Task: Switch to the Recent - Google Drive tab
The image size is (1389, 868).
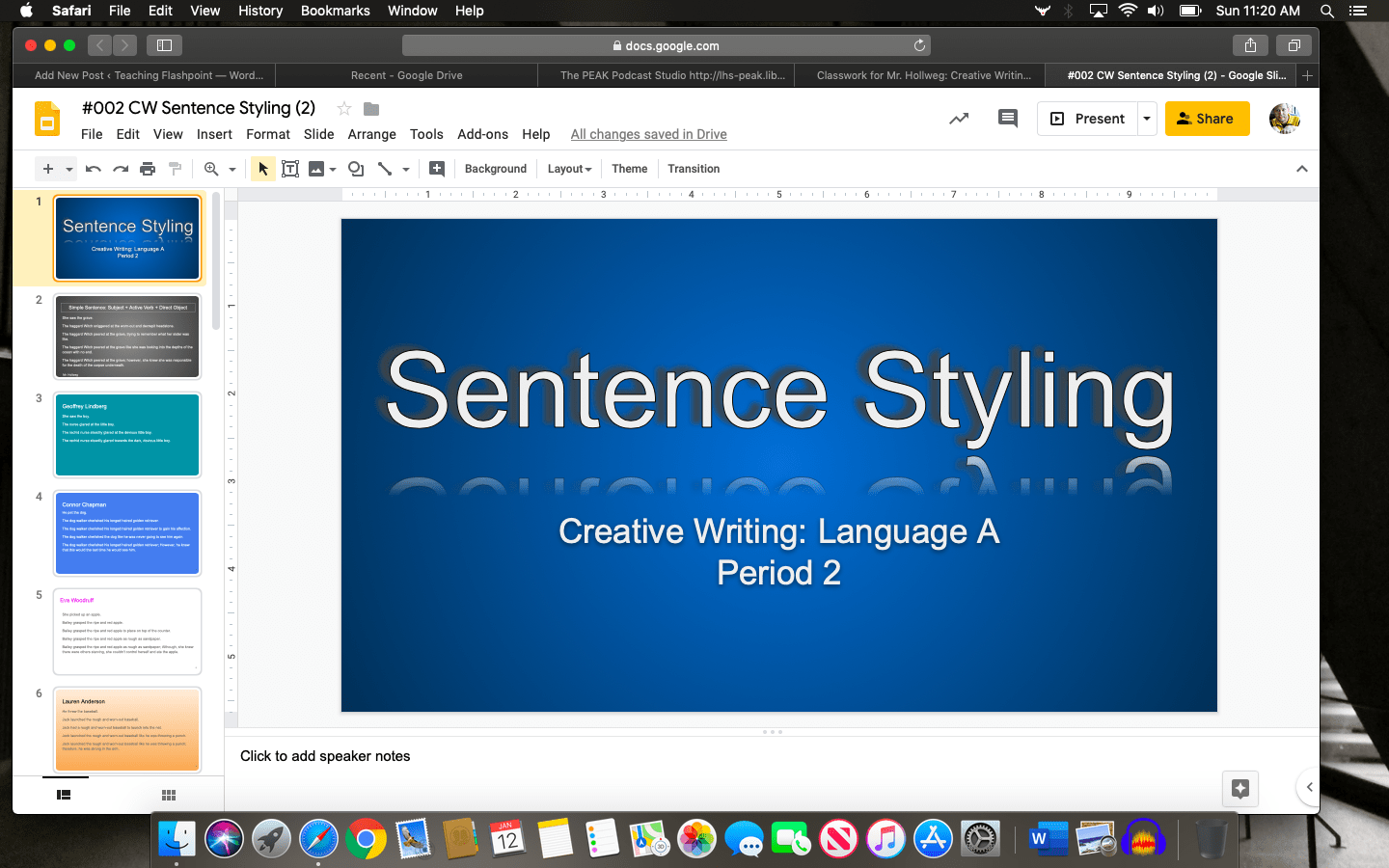Action: coord(406,75)
